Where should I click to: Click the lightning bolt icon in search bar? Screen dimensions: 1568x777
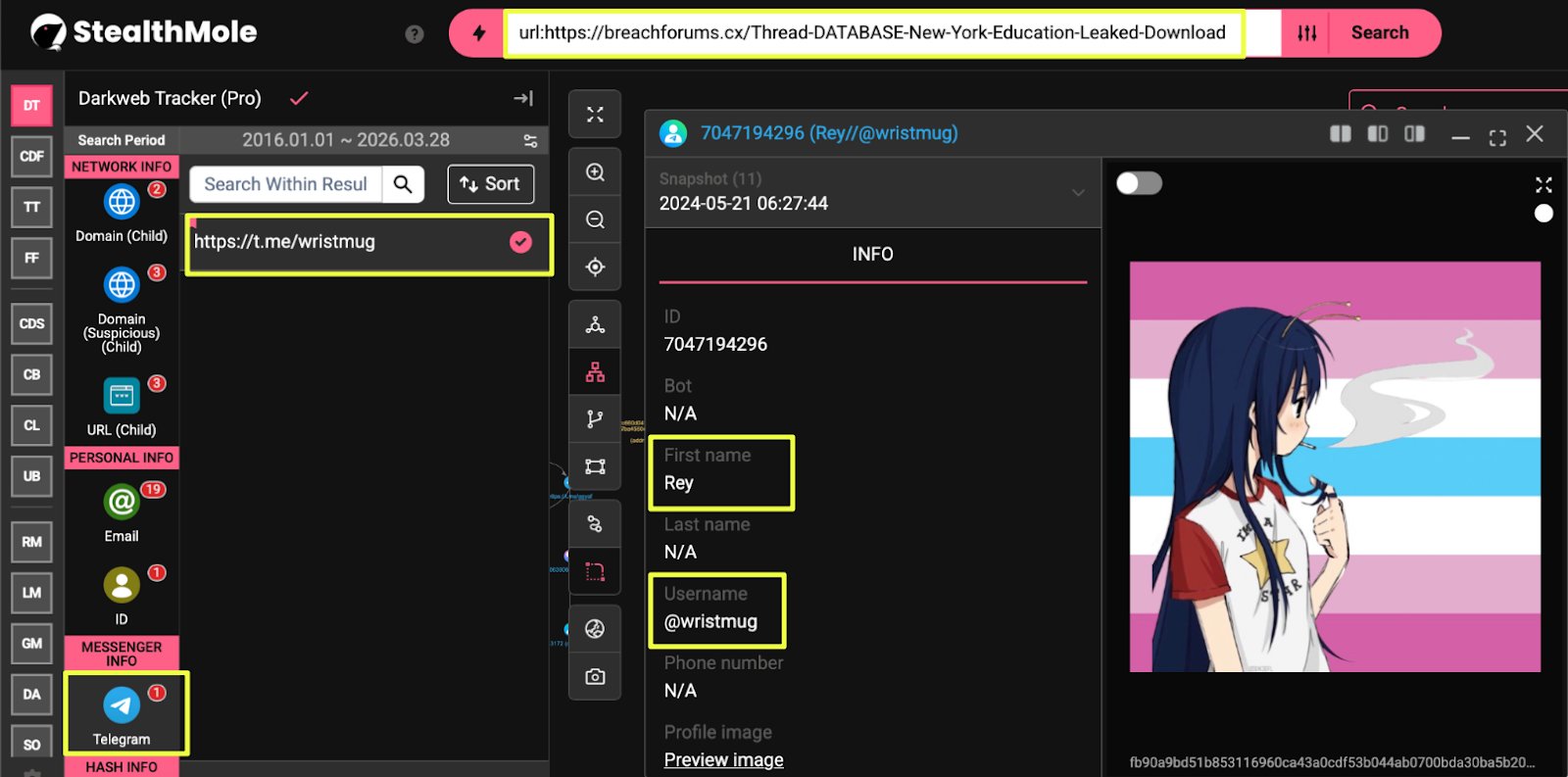(478, 33)
